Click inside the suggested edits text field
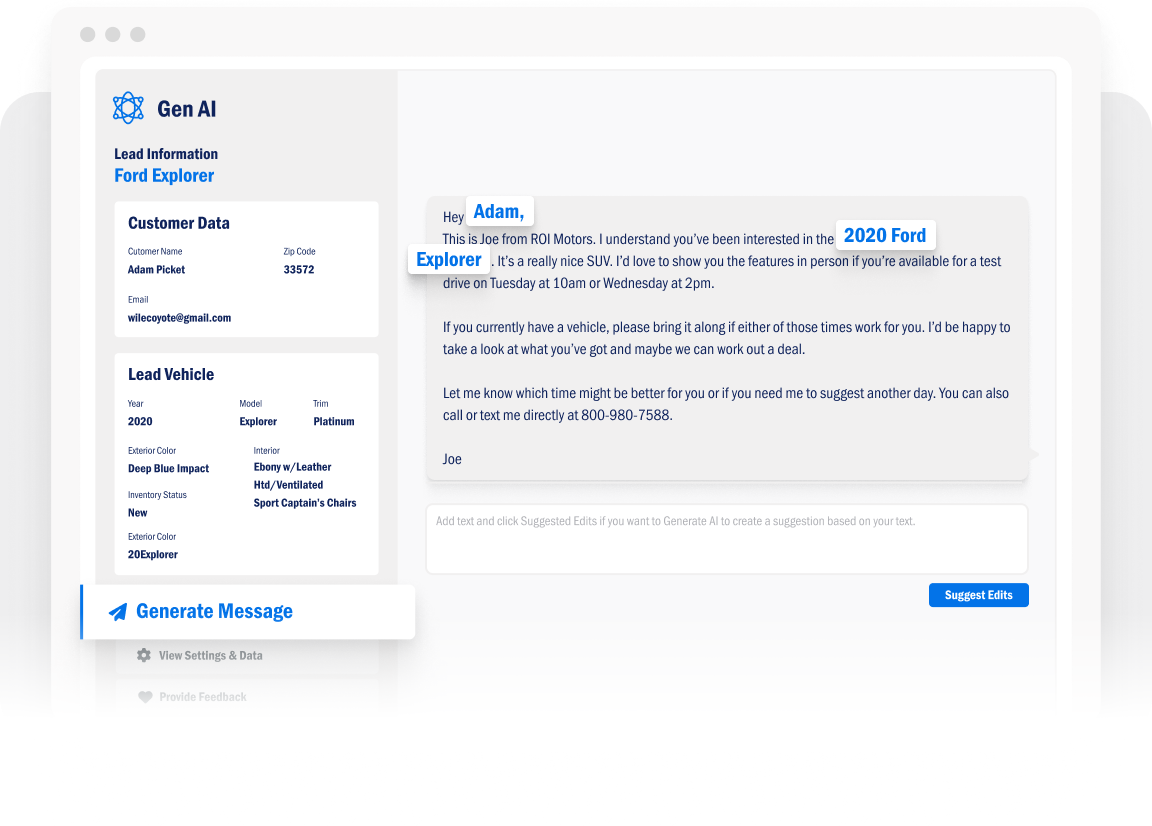Viewport: 1152px width, 826px height. click(727, 539)
